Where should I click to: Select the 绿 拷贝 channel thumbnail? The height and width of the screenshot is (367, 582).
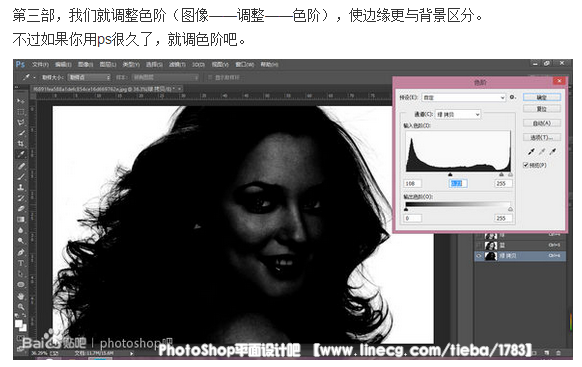pos(491,256)
